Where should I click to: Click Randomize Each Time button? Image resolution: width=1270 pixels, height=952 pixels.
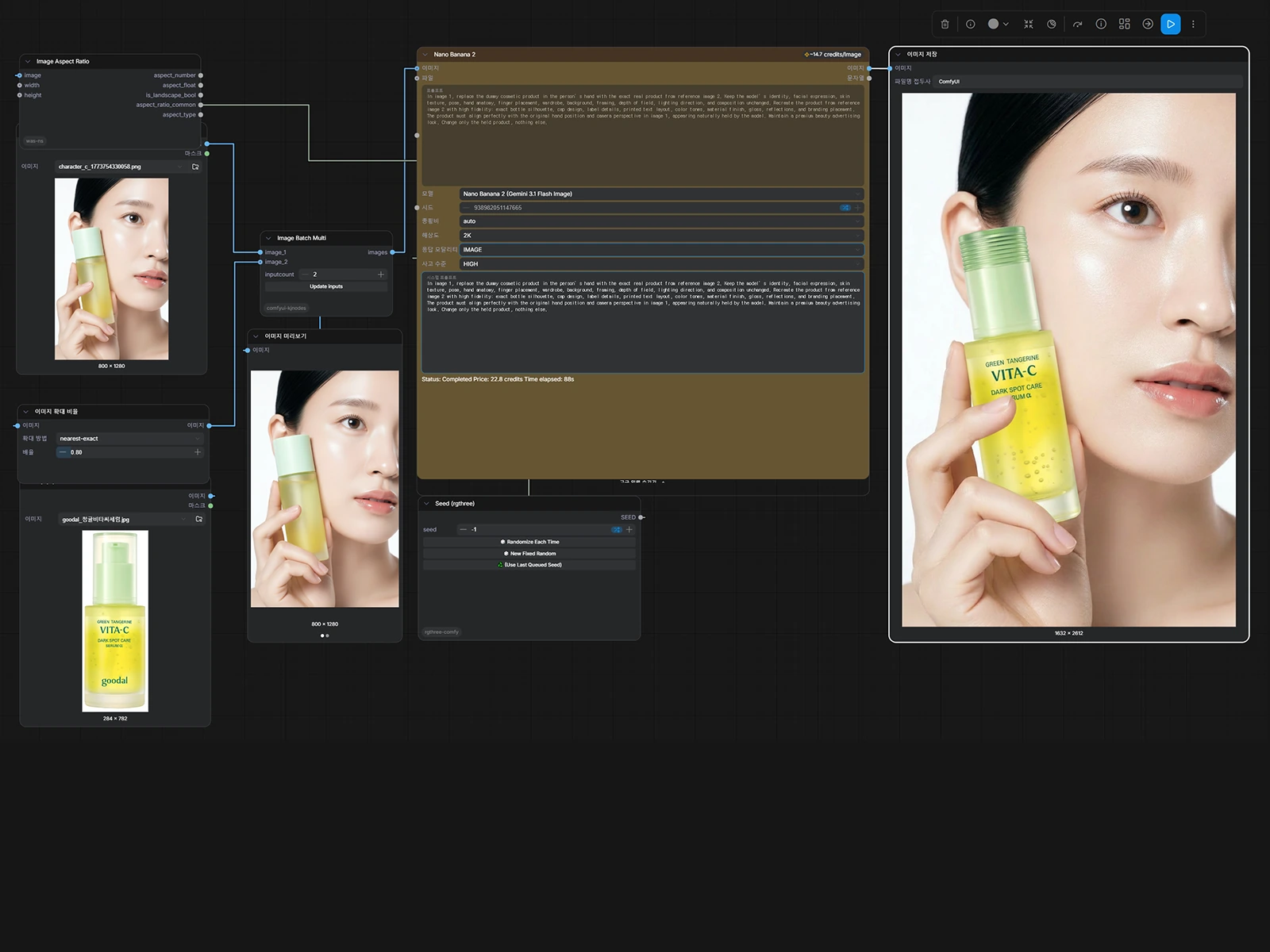[529, 542]
